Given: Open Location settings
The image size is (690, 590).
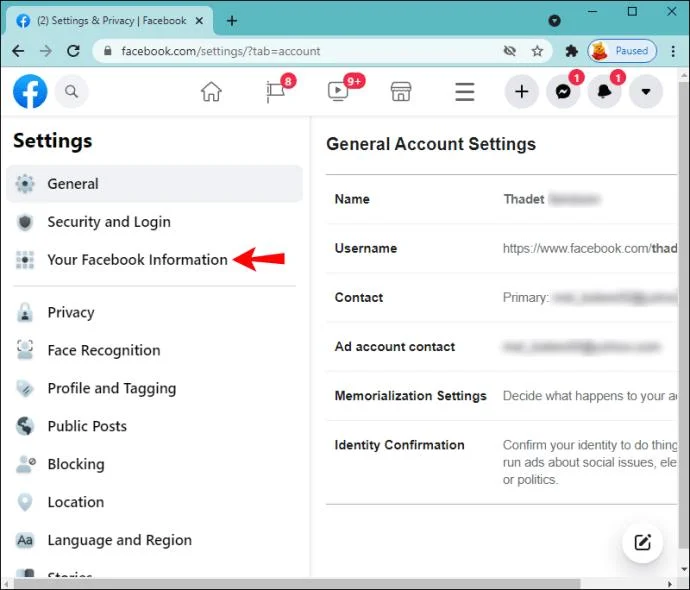Looking at the screenshot, I should [154, 502].
